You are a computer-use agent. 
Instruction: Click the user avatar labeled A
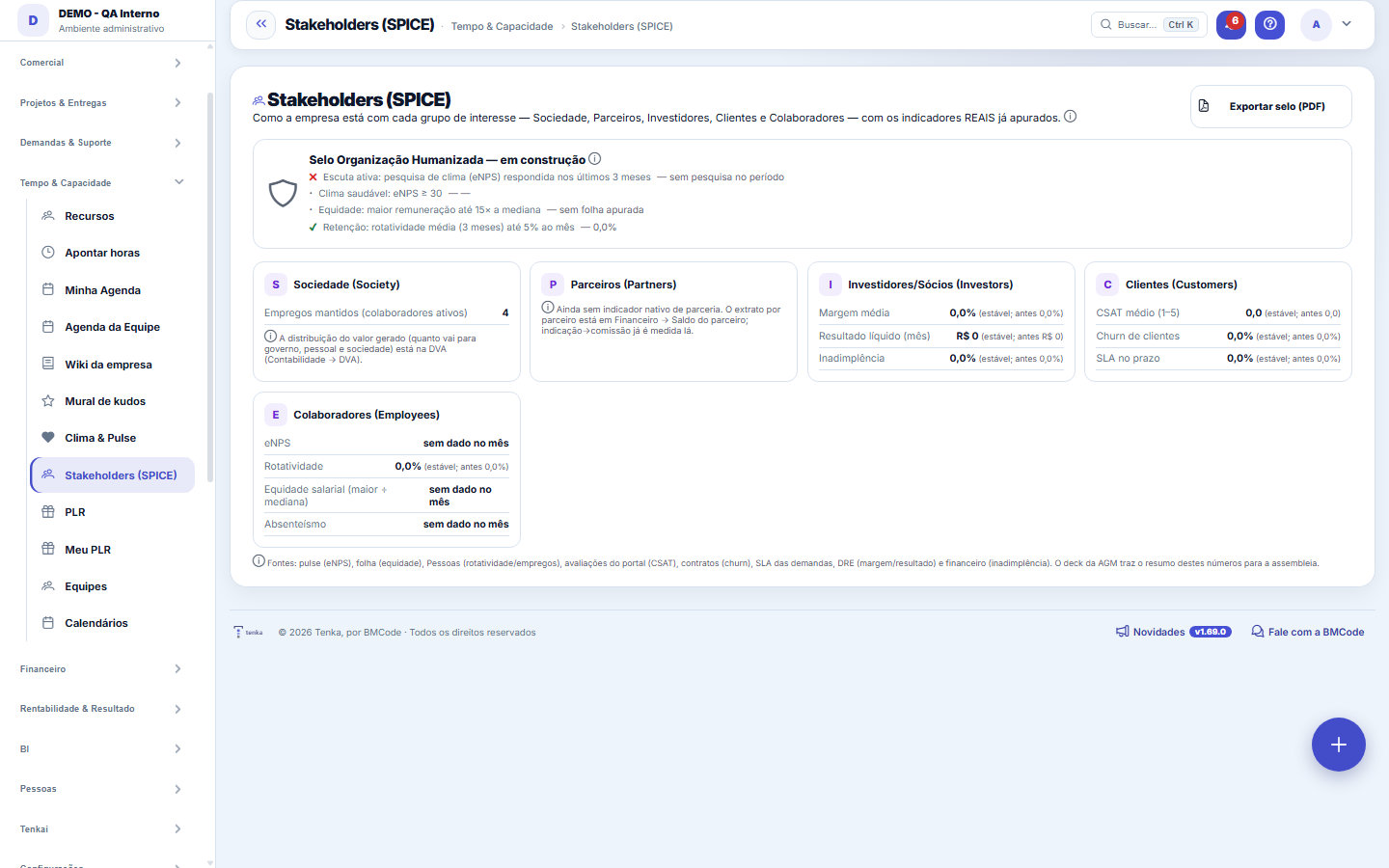pyautogui.click(x=1316, y=25)
